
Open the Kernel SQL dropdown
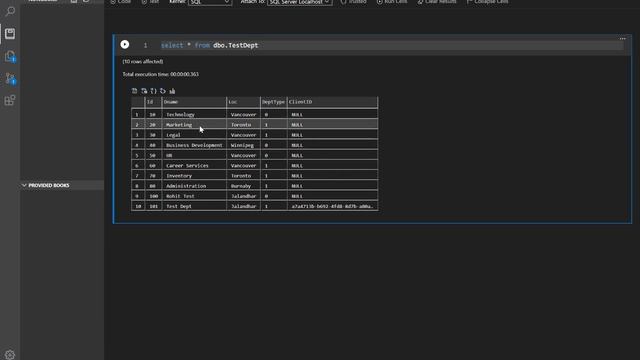210,2
